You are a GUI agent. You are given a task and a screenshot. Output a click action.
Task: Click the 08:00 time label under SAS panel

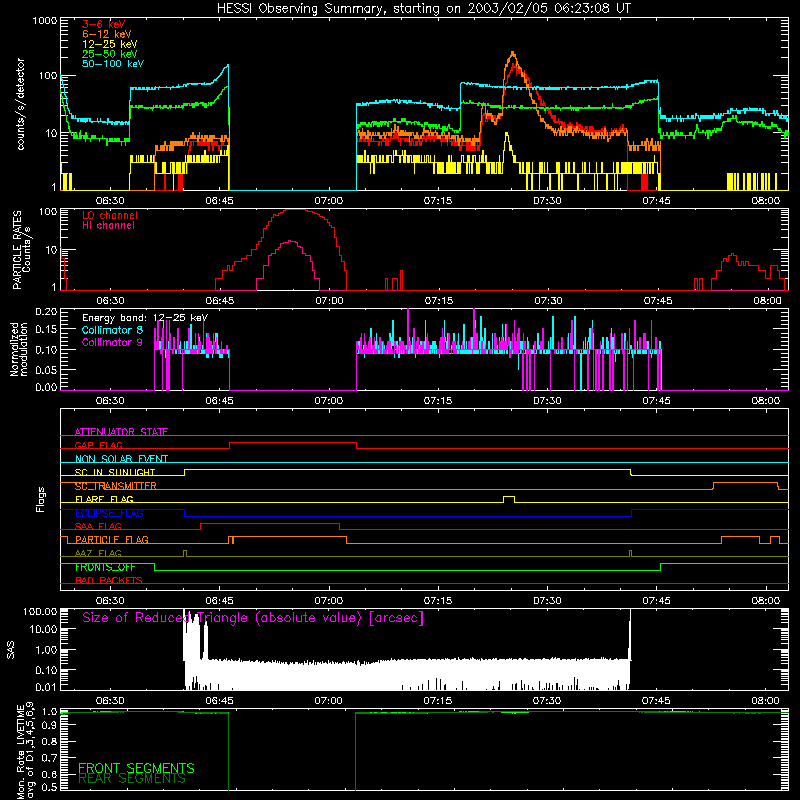[x=765, y=701]
